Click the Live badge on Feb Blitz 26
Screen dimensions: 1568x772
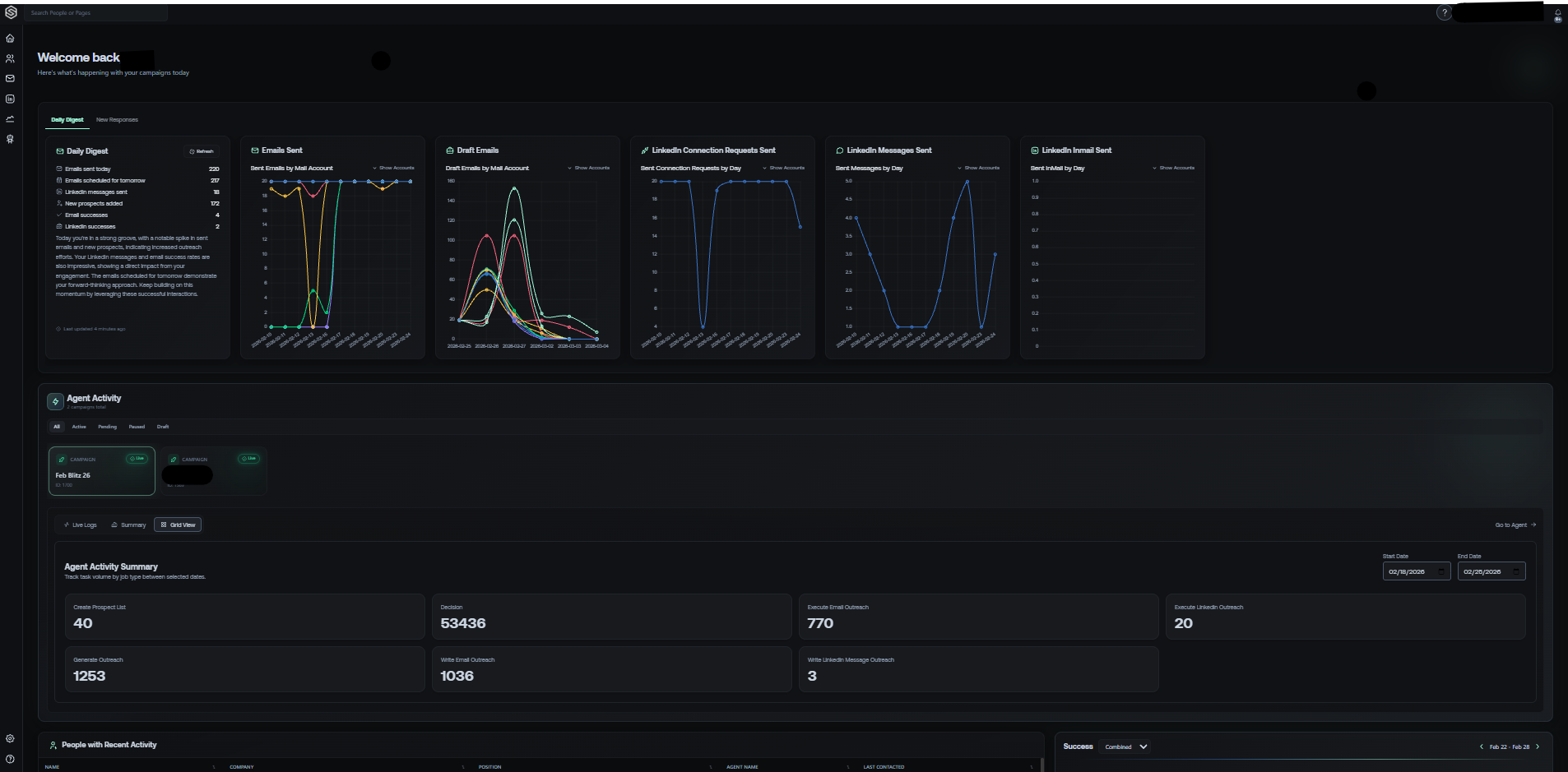click(137, 459)
